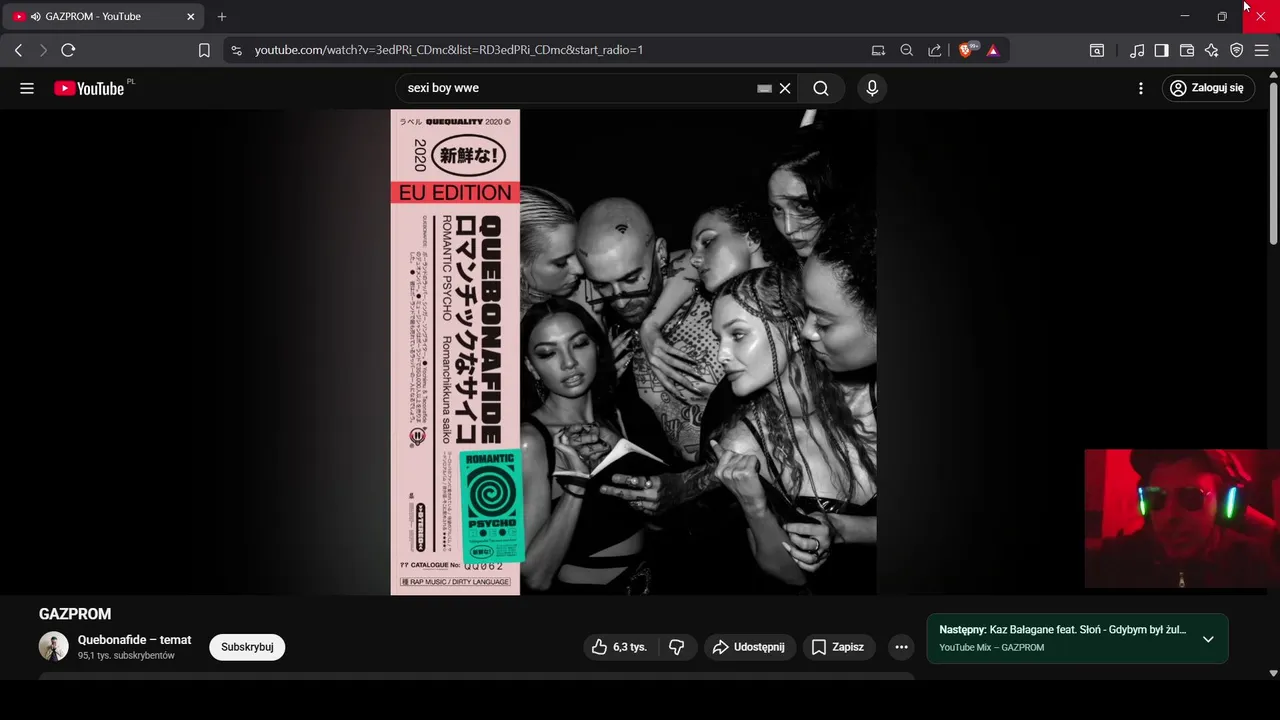Open the YouTube guide hamburger menu
Viewport: 1280px width, 720px height.
[x=27, y=88]
